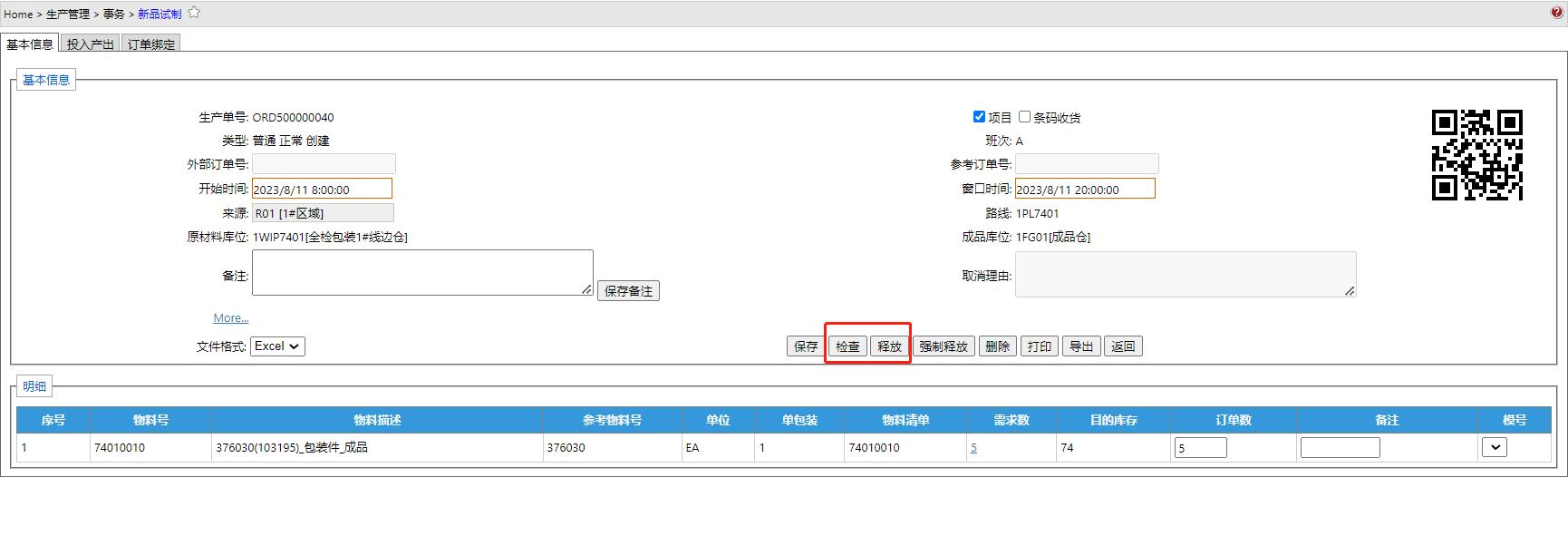1568x536 pixels.
Task: Go to Home in breadcrumb
Action: point(18,14)
